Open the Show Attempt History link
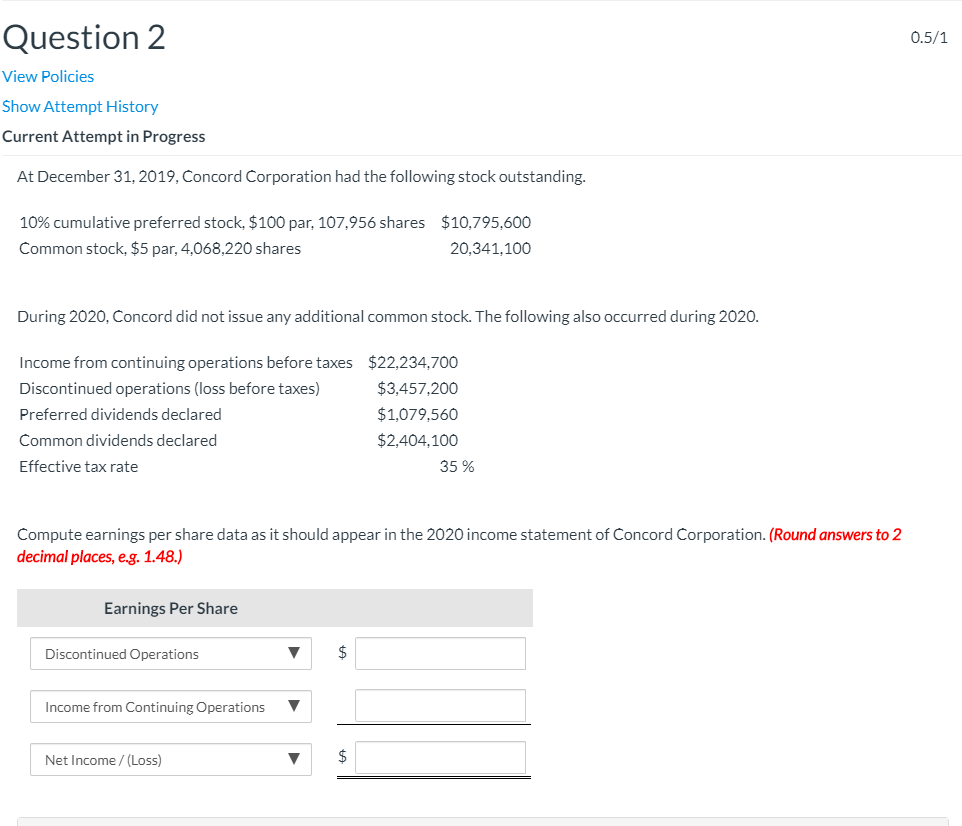 click(x=80, y=107)
